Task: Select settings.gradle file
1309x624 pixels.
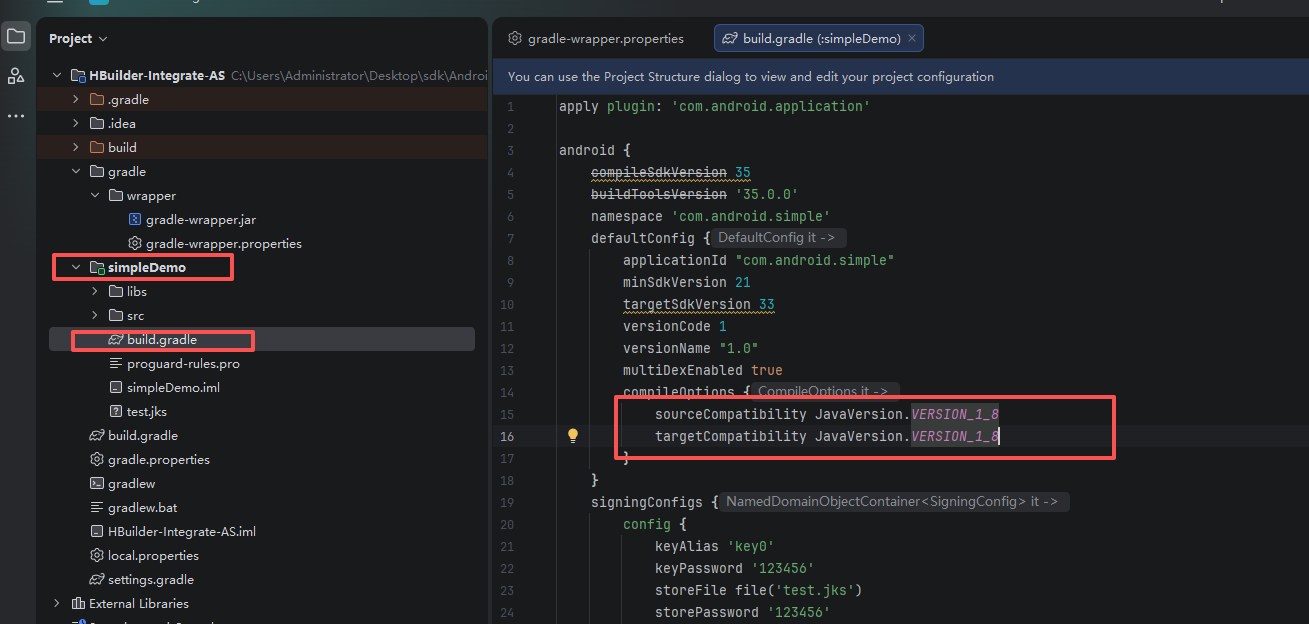Action: [151, 579]
